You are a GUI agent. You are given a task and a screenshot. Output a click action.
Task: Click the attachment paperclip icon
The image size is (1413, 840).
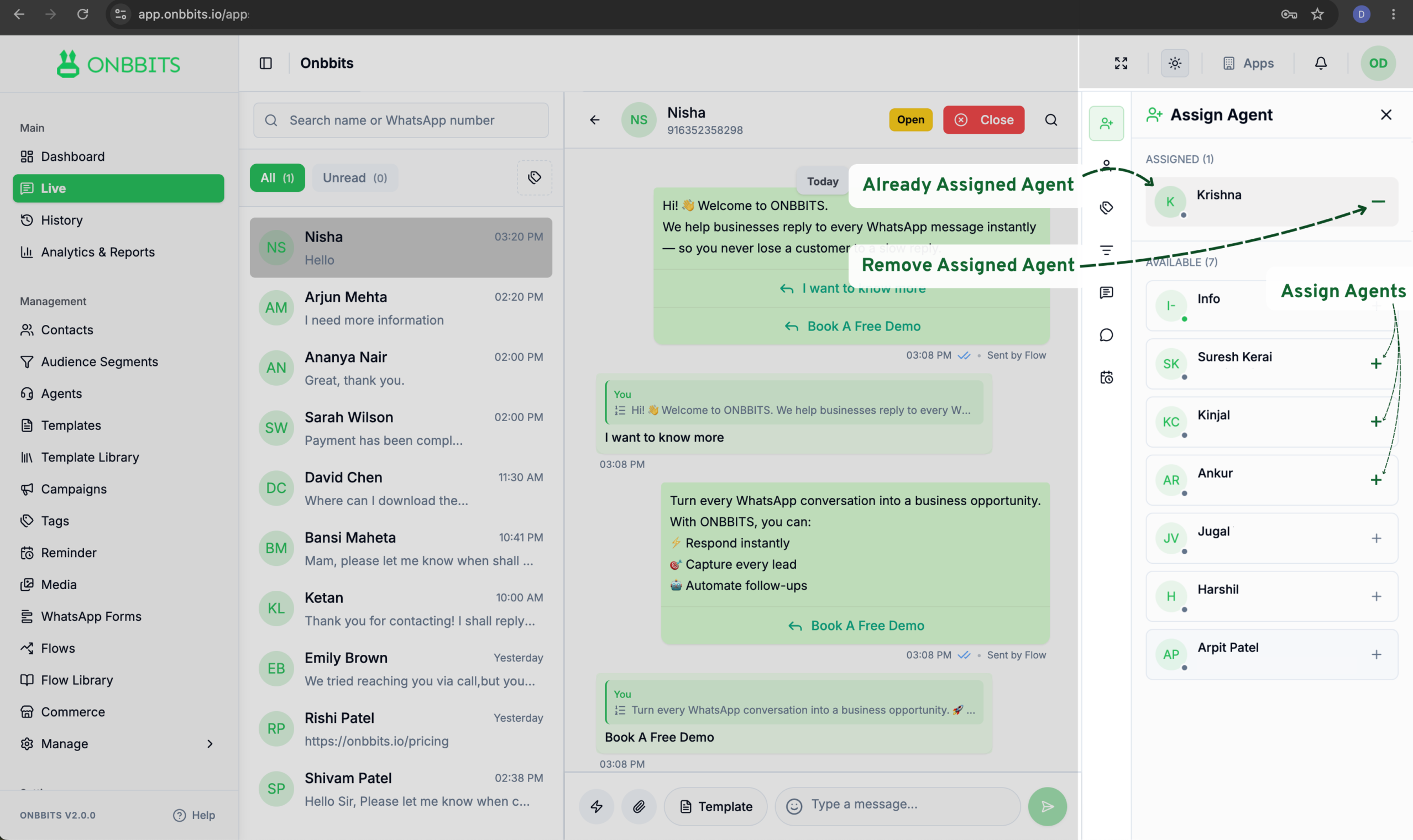coord(639,807)
